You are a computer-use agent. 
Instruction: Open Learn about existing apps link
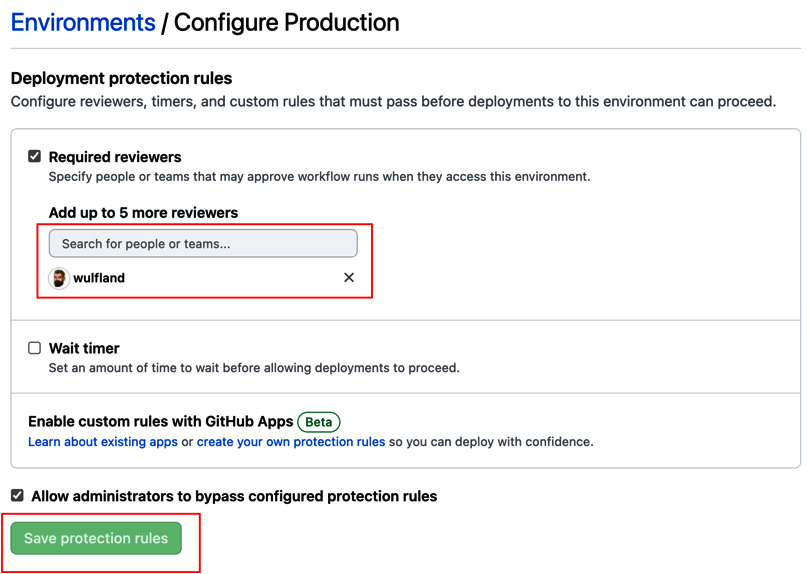click(x=103, y=442)
